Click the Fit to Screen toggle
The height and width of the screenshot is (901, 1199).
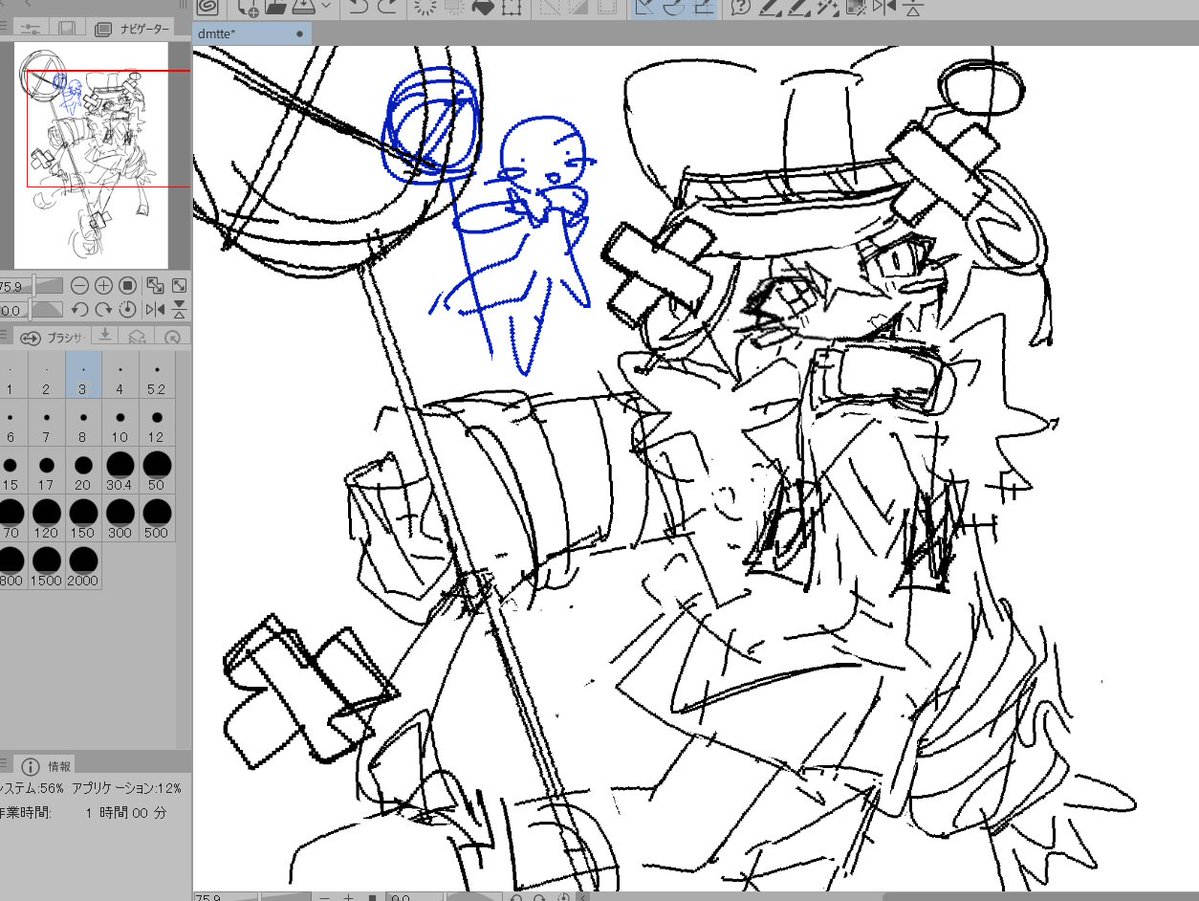pos(155,286)
